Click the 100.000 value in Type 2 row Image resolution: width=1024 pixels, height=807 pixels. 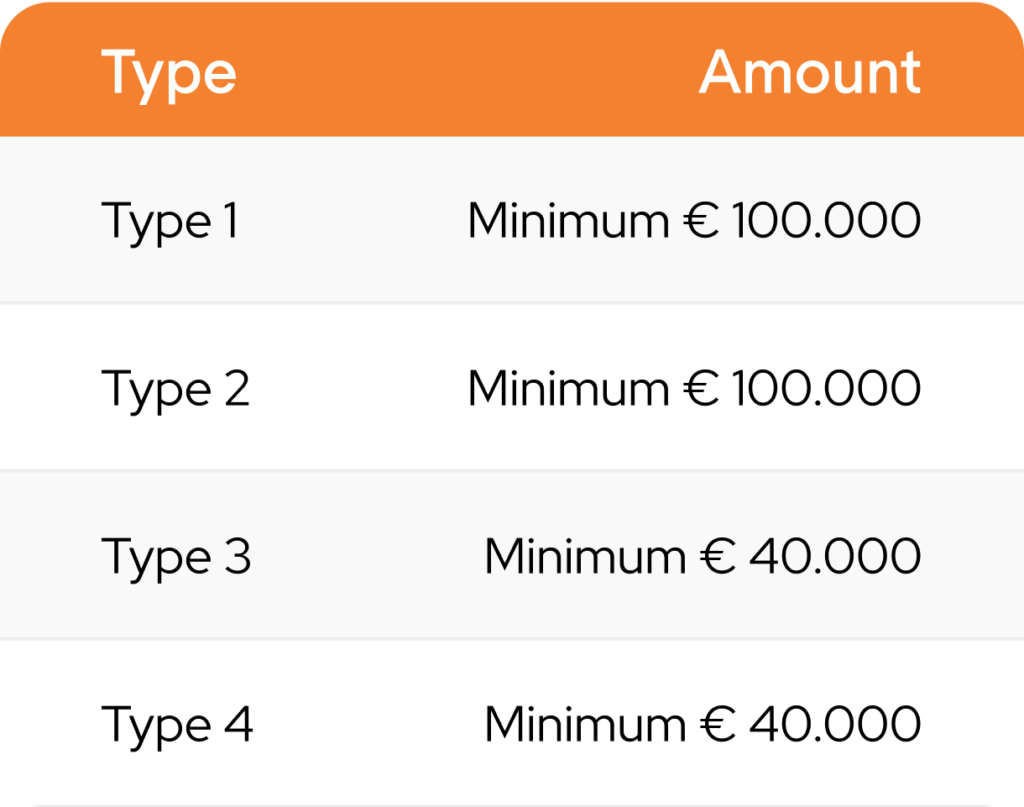coord(826,389)
